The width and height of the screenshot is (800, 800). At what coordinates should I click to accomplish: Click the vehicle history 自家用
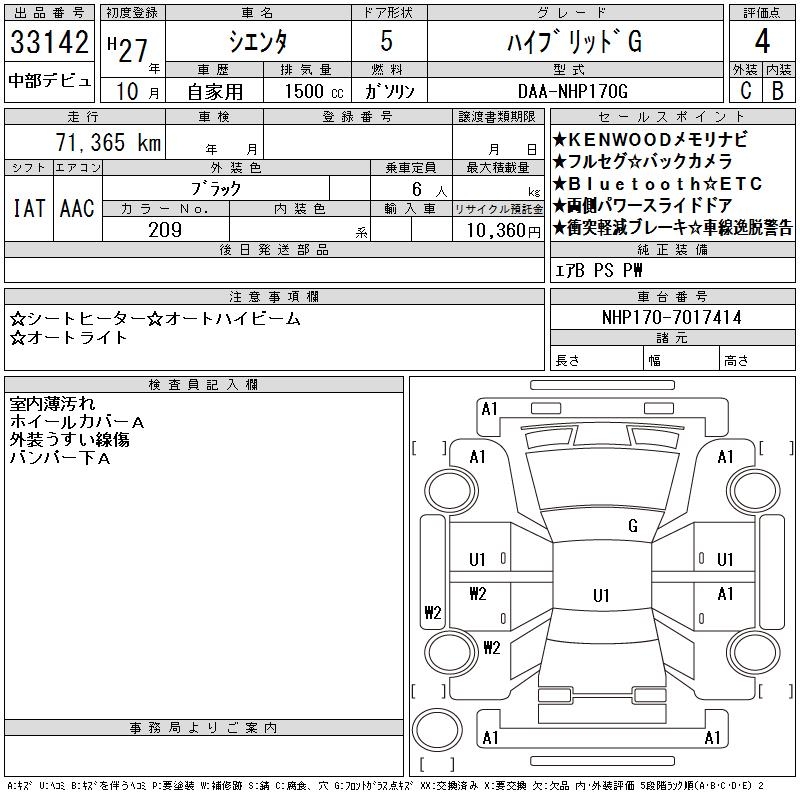tap(215, 92)
